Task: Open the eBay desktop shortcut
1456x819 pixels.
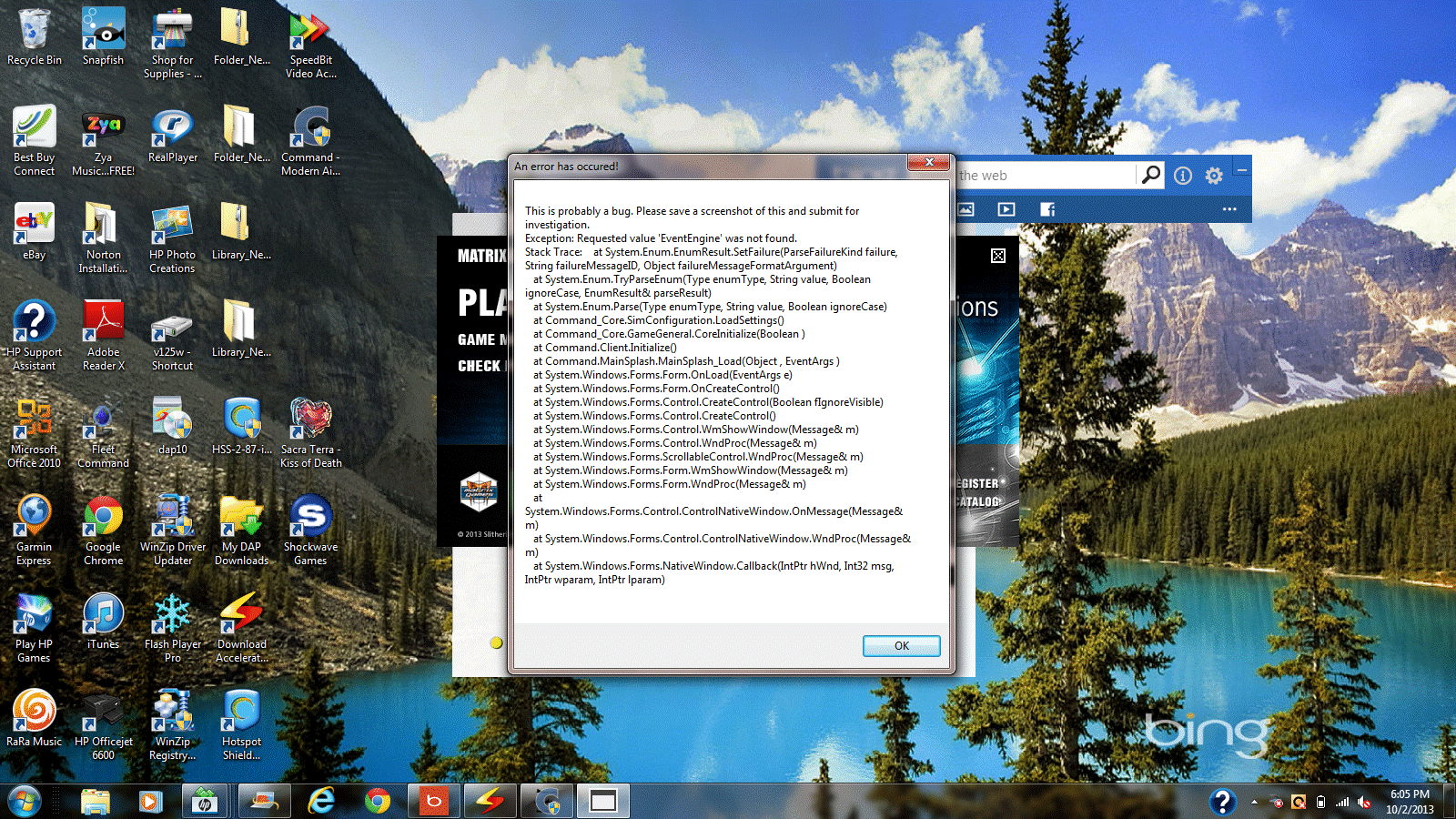Action: pos(35,232)
